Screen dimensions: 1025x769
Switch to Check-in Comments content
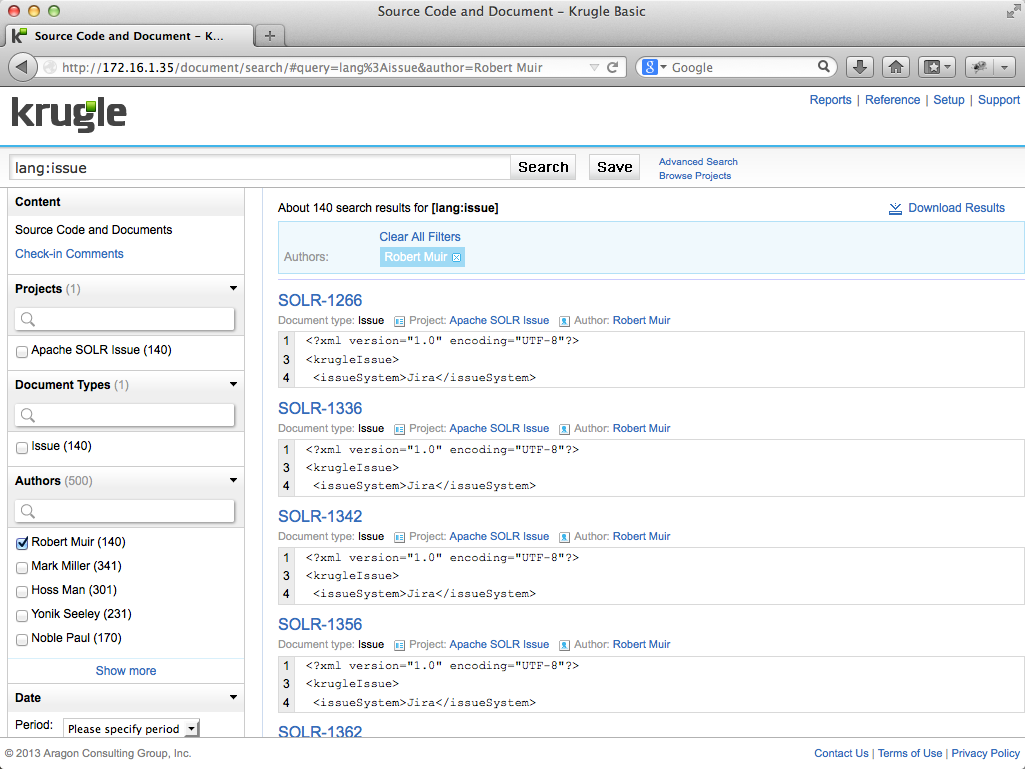[x=69, y=254]
